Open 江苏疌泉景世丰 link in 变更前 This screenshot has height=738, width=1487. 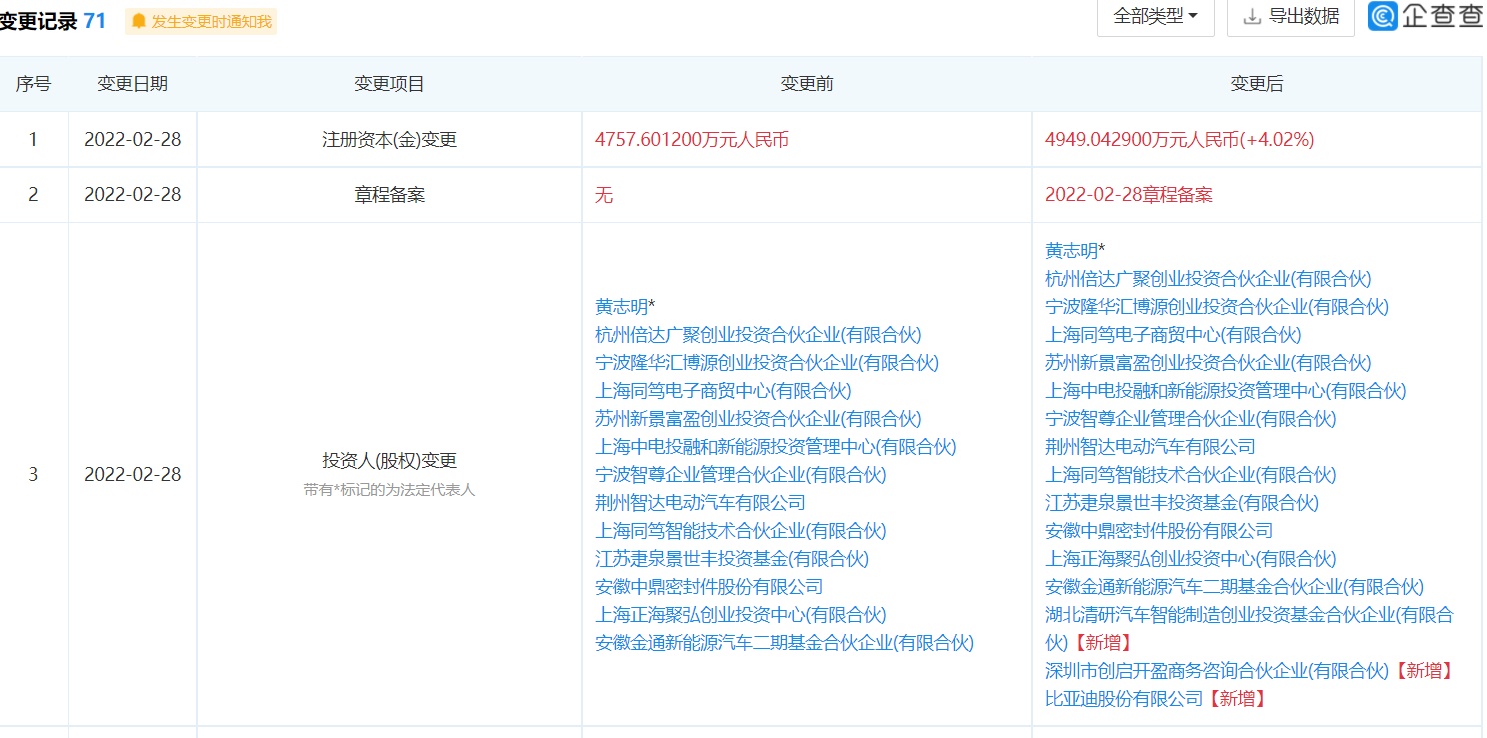coord(732,559)
